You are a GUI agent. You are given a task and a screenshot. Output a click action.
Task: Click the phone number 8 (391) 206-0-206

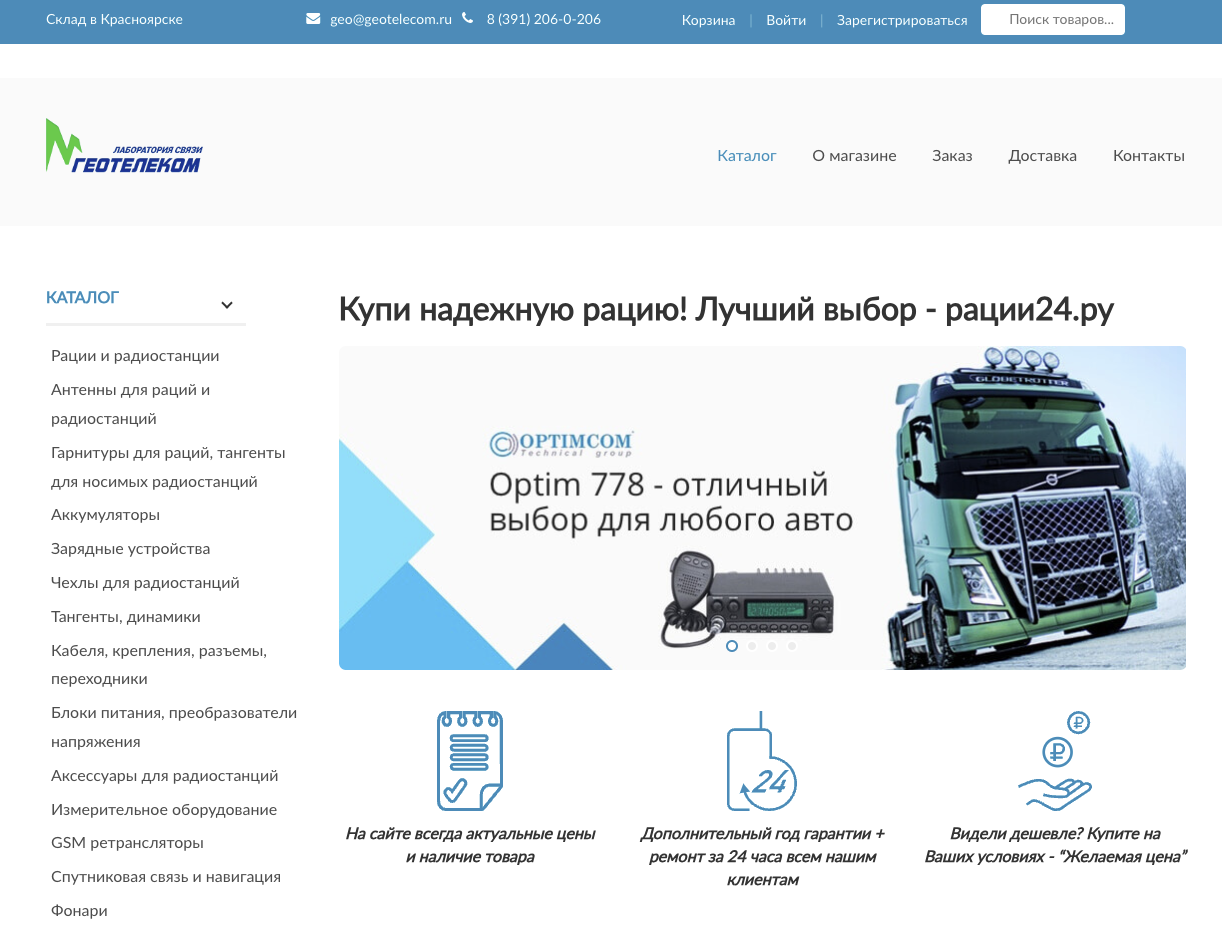544,19
